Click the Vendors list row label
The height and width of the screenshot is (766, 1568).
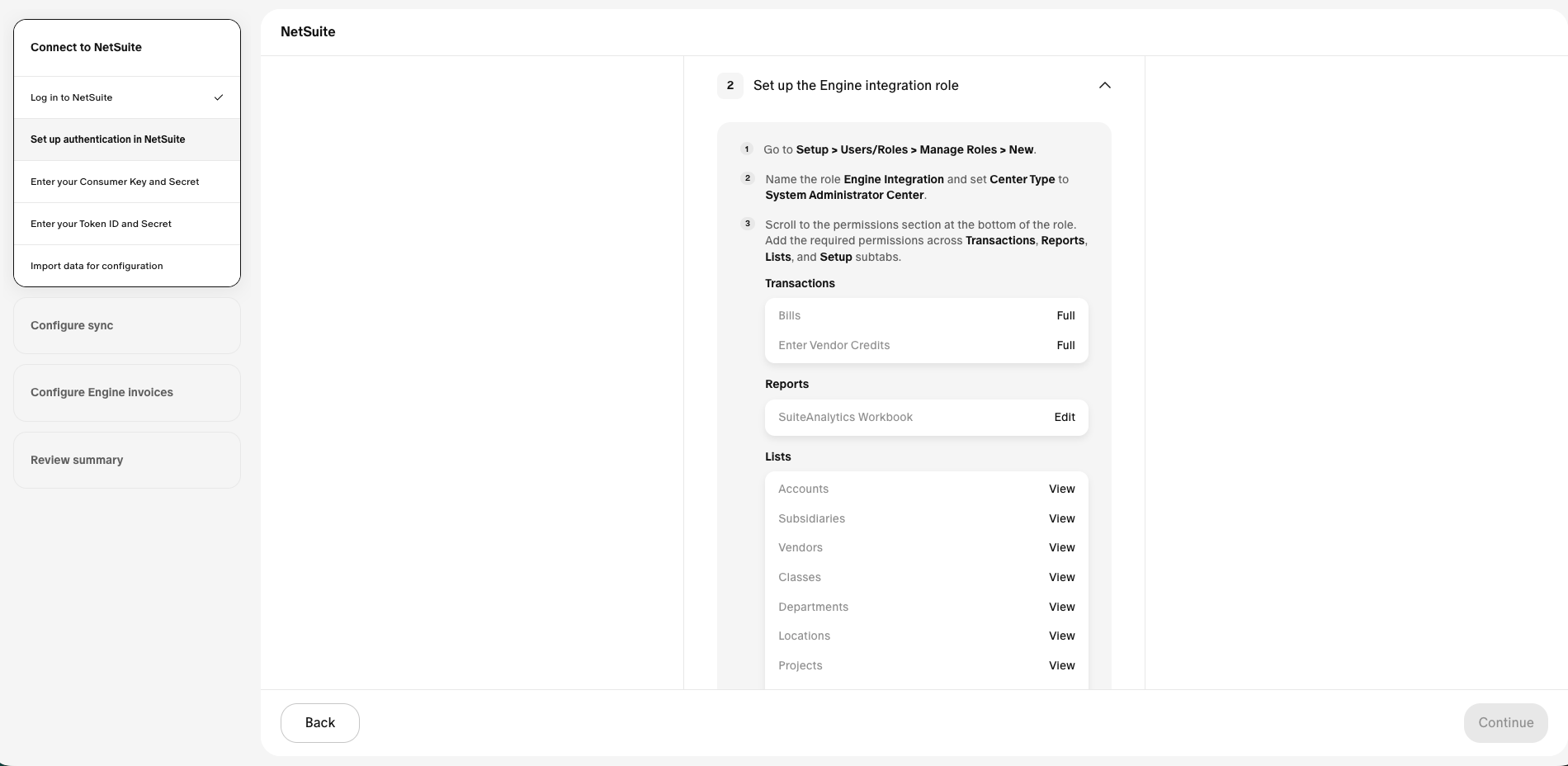pyautogui.click(x=801, y=548)
